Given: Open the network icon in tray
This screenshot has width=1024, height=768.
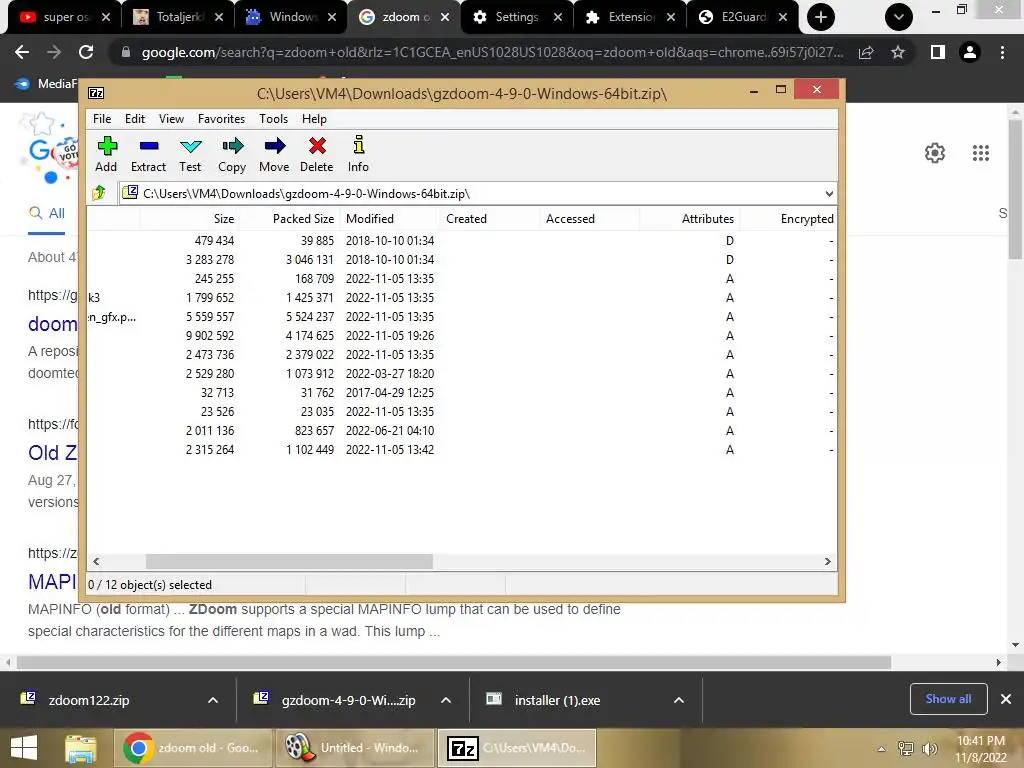Looking at the screenshot, I should pyautogui.click(x=906, y=749).
